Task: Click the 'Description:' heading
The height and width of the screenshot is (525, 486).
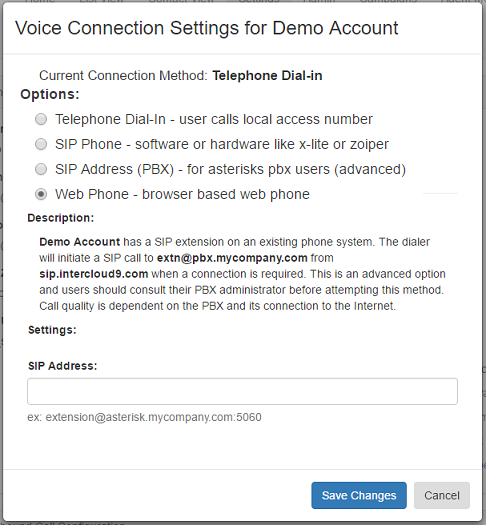Action: (61, 218)
